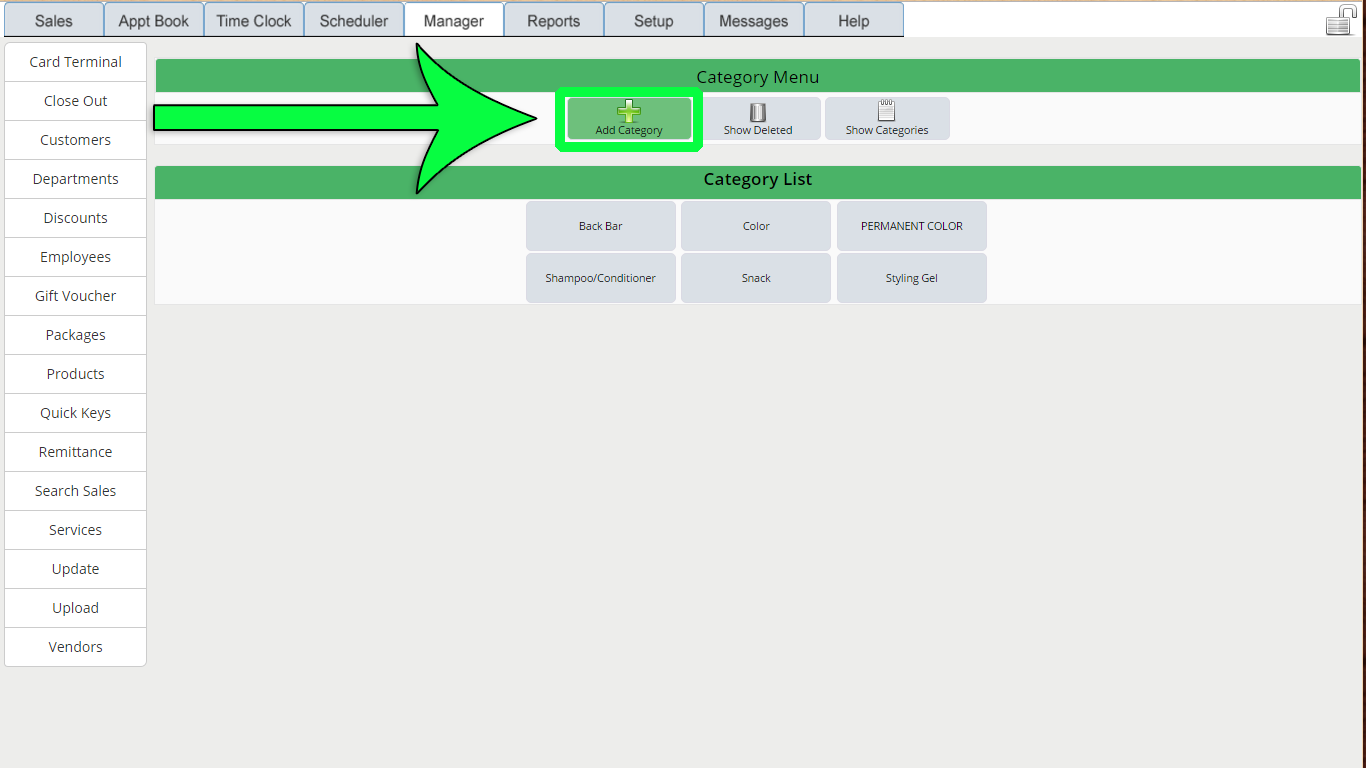
Task: Open Customers from the sidebar
Action: (x=76, y=140)
